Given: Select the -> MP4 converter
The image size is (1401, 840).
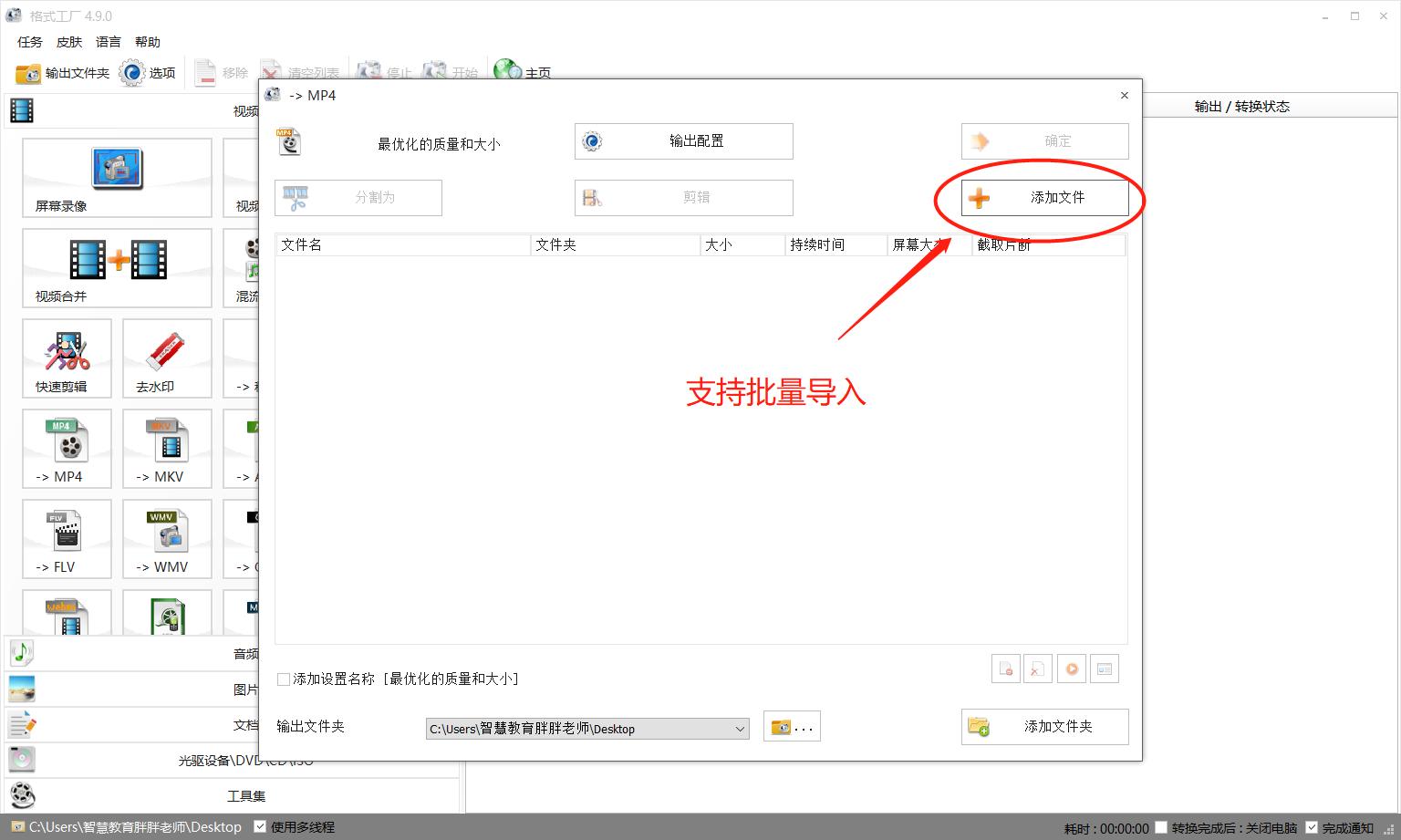Looking at the screenshot, I should tap(66, 448).
